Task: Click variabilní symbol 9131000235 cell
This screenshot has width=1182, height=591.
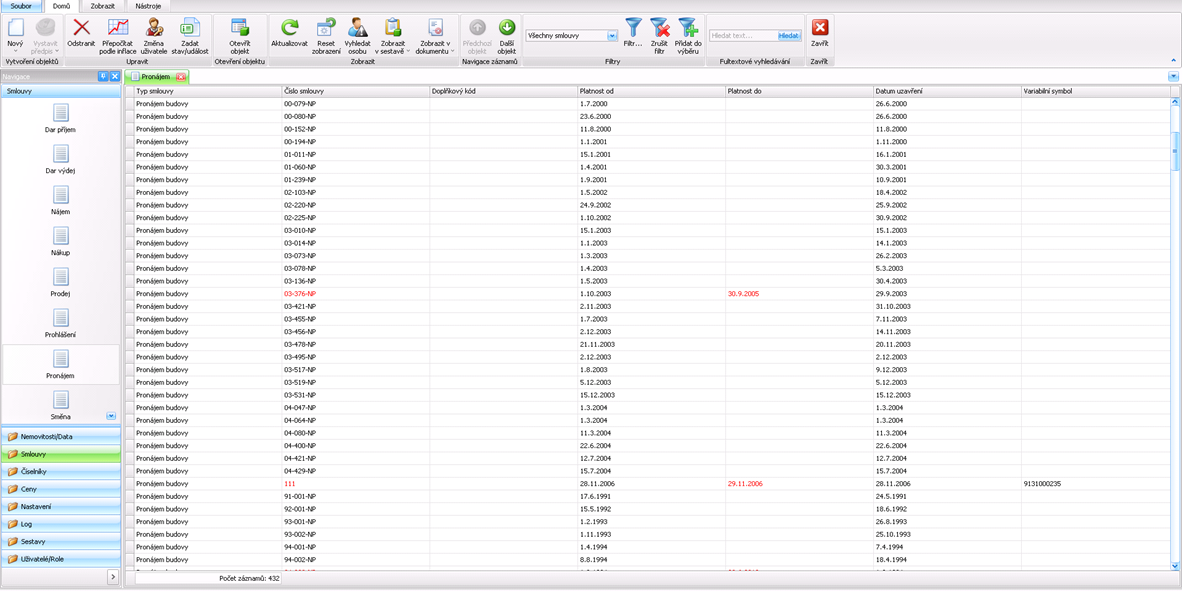Action: (x=1095, y=483)
